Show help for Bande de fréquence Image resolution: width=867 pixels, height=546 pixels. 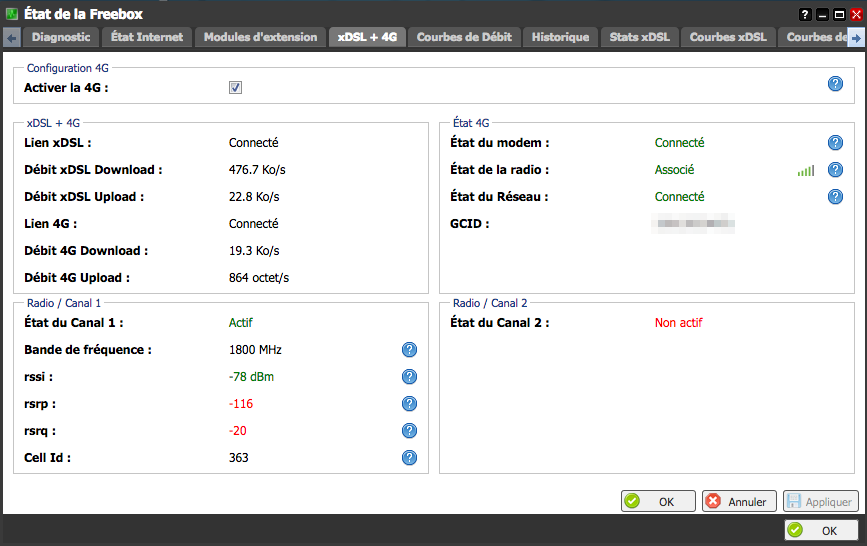click(409, 350)
